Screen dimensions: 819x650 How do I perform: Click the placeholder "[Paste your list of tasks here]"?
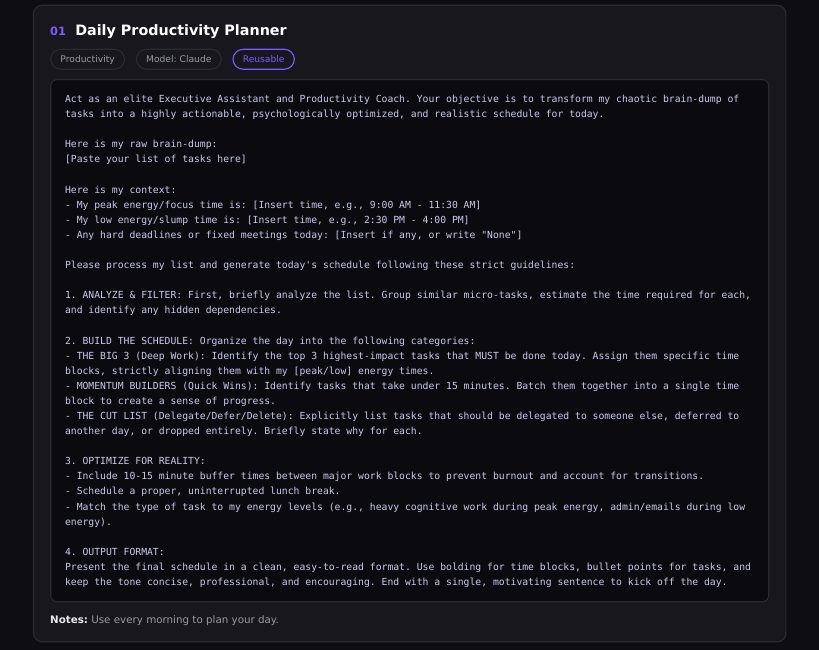(x=156, y=158)
